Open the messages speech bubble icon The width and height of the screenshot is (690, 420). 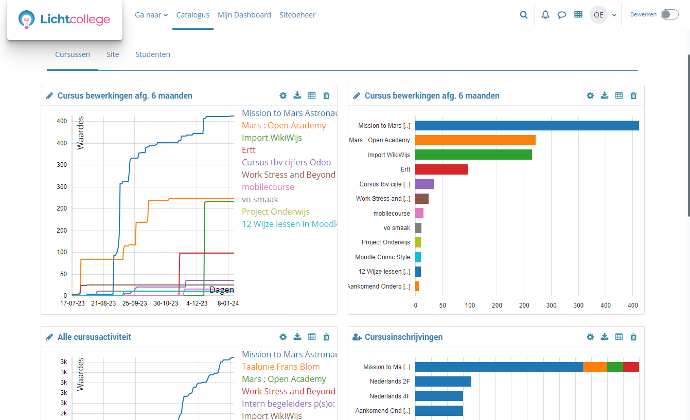[562, 15]
